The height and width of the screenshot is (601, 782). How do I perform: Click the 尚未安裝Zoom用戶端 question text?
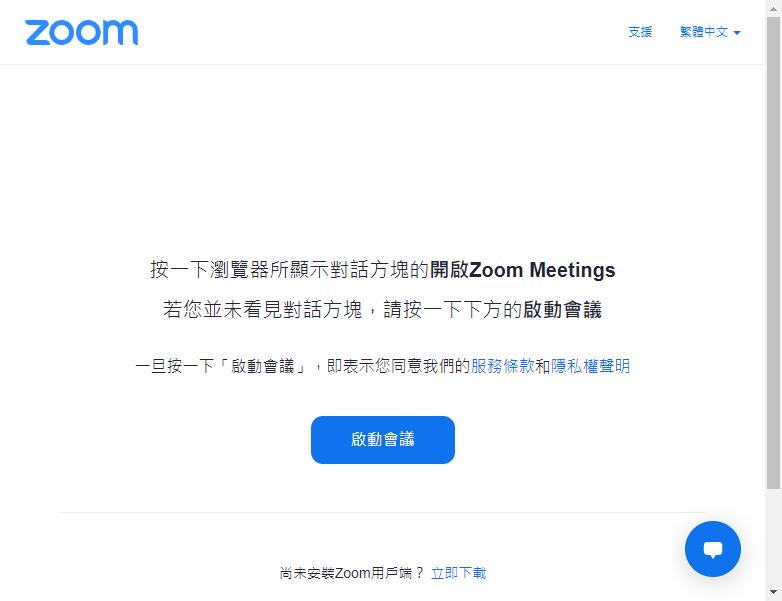click(351, 573)
